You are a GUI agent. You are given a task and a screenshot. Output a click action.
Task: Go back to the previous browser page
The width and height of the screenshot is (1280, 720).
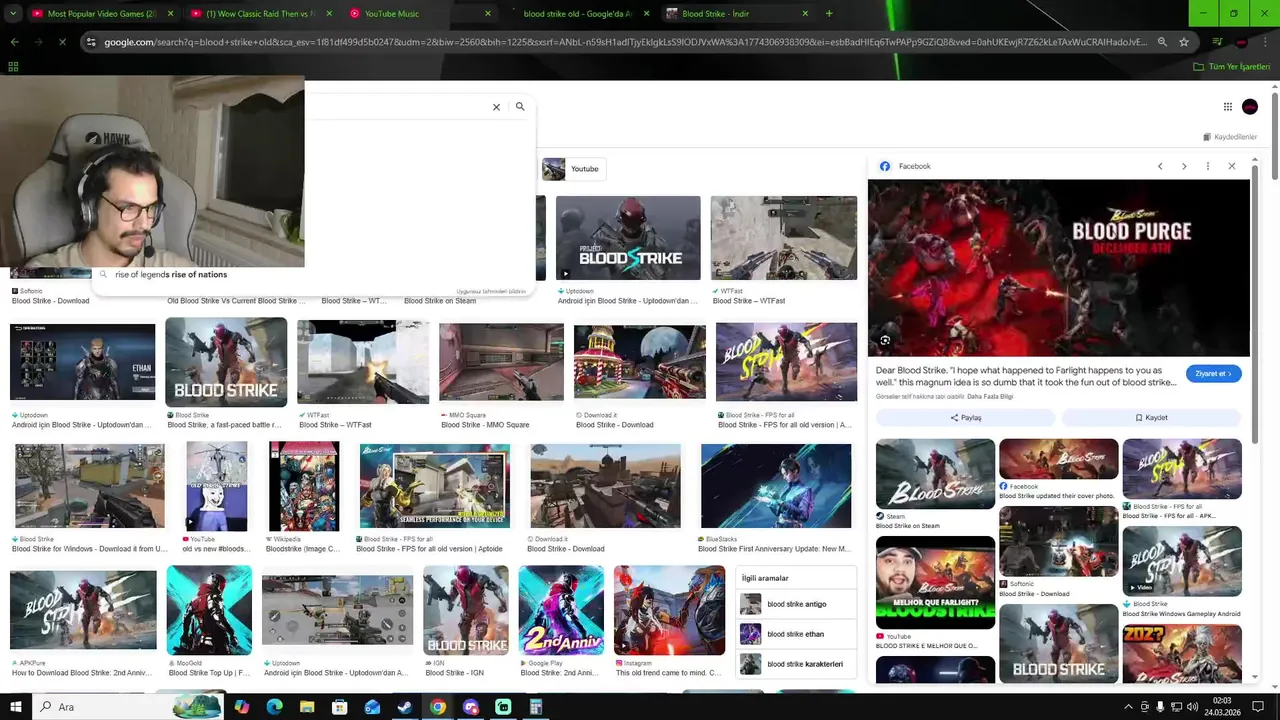point(14,42)
